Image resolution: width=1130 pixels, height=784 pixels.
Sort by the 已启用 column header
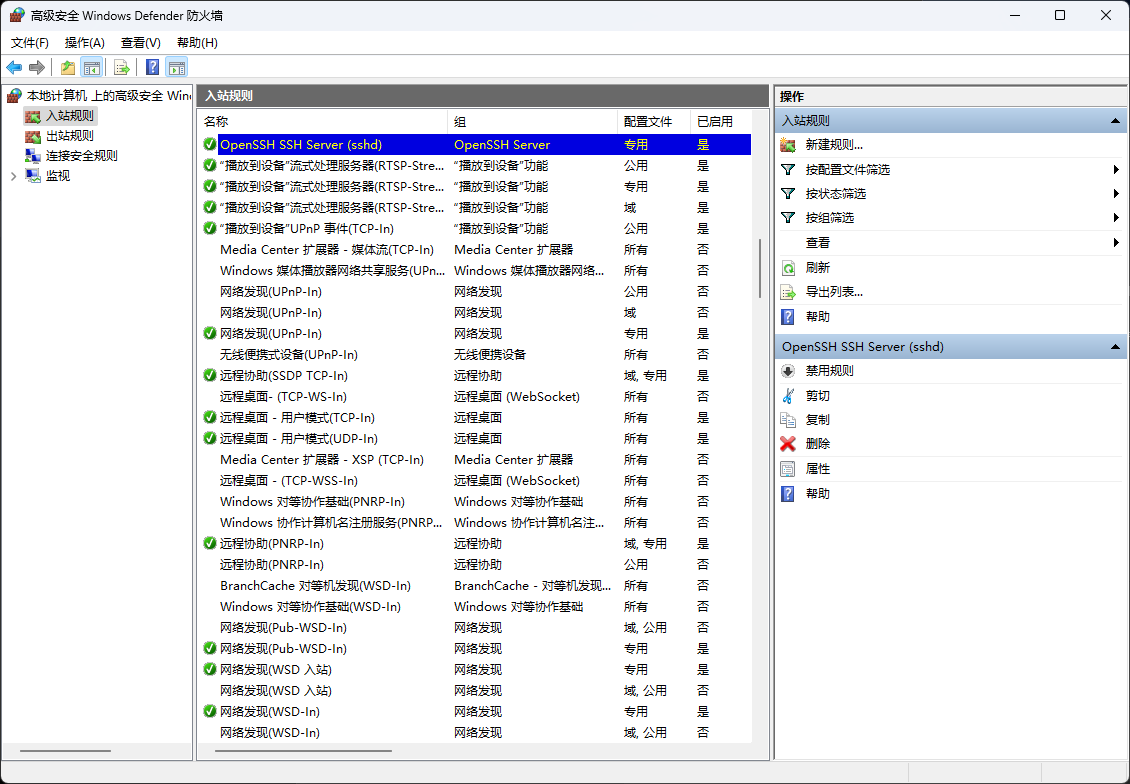point(714,121)
